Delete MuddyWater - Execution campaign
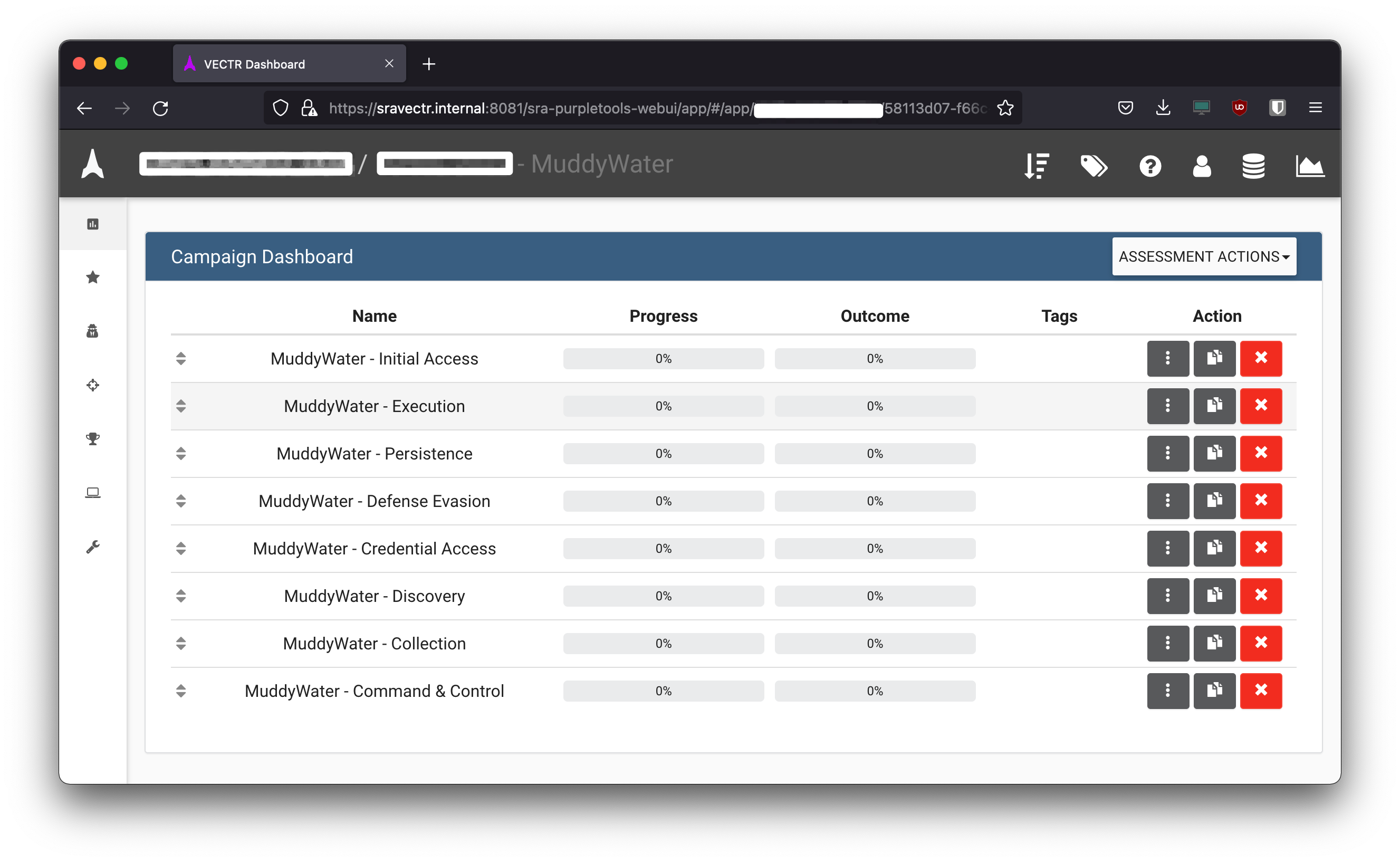 tap(1261, 405)
